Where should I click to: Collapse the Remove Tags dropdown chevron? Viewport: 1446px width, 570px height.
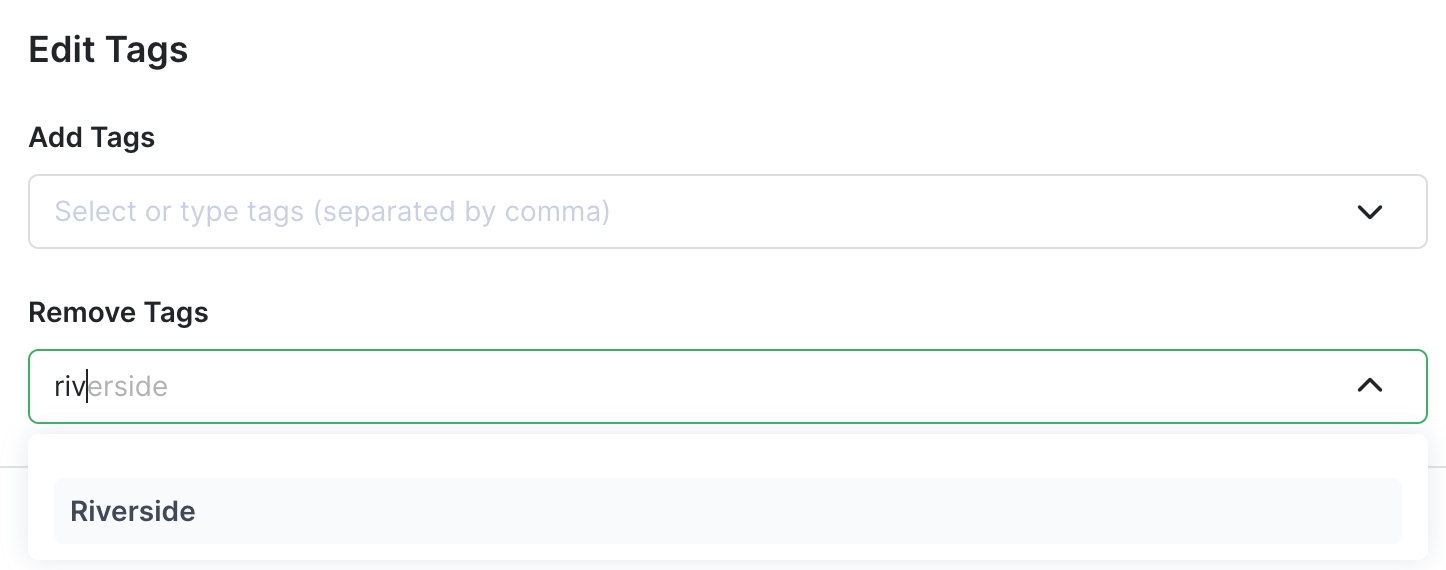[x=1369, y=385]
